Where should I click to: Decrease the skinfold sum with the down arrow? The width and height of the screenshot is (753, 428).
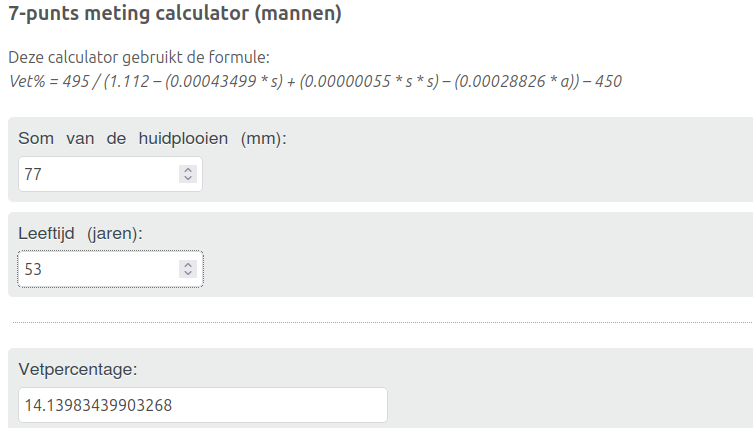187,178
